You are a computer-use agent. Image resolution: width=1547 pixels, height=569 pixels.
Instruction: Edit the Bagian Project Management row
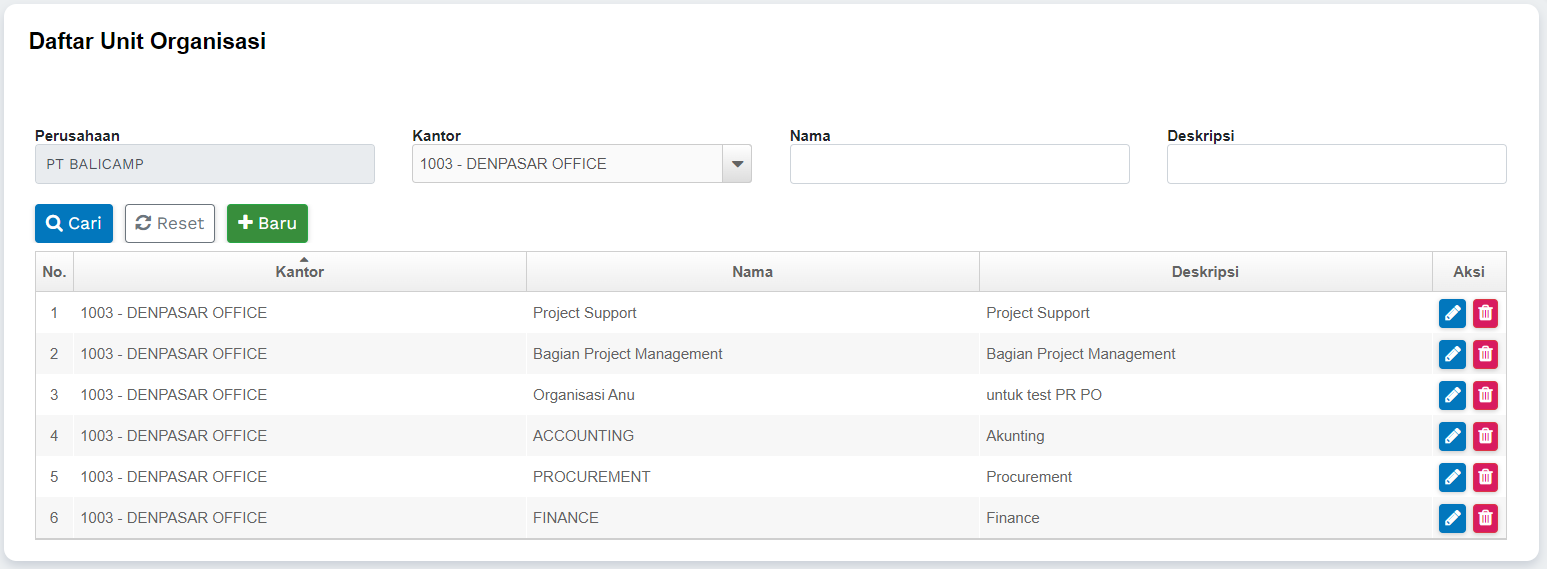[x=1452, y=354]
